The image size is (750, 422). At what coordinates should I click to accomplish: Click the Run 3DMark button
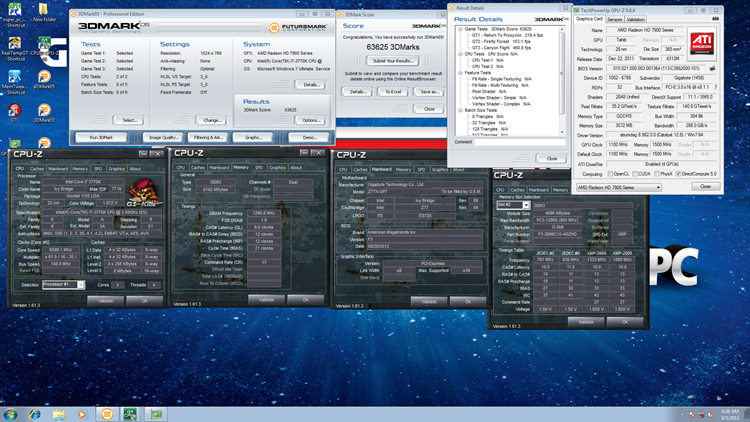101,136
